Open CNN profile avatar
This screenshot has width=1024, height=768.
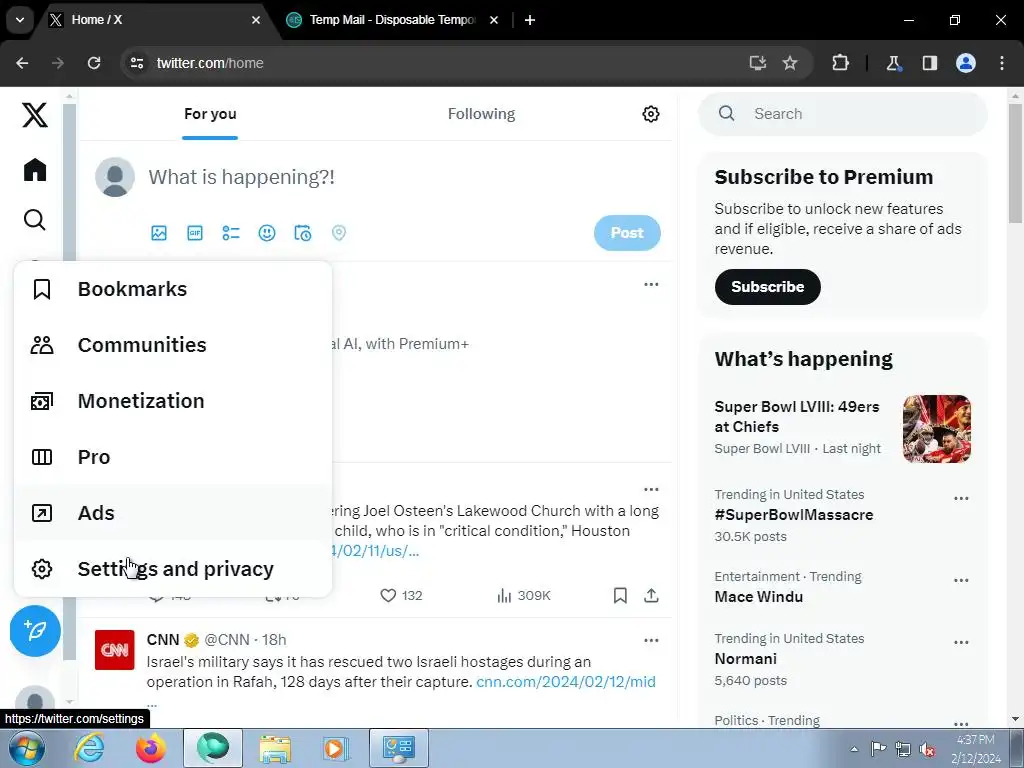(114, 650)
